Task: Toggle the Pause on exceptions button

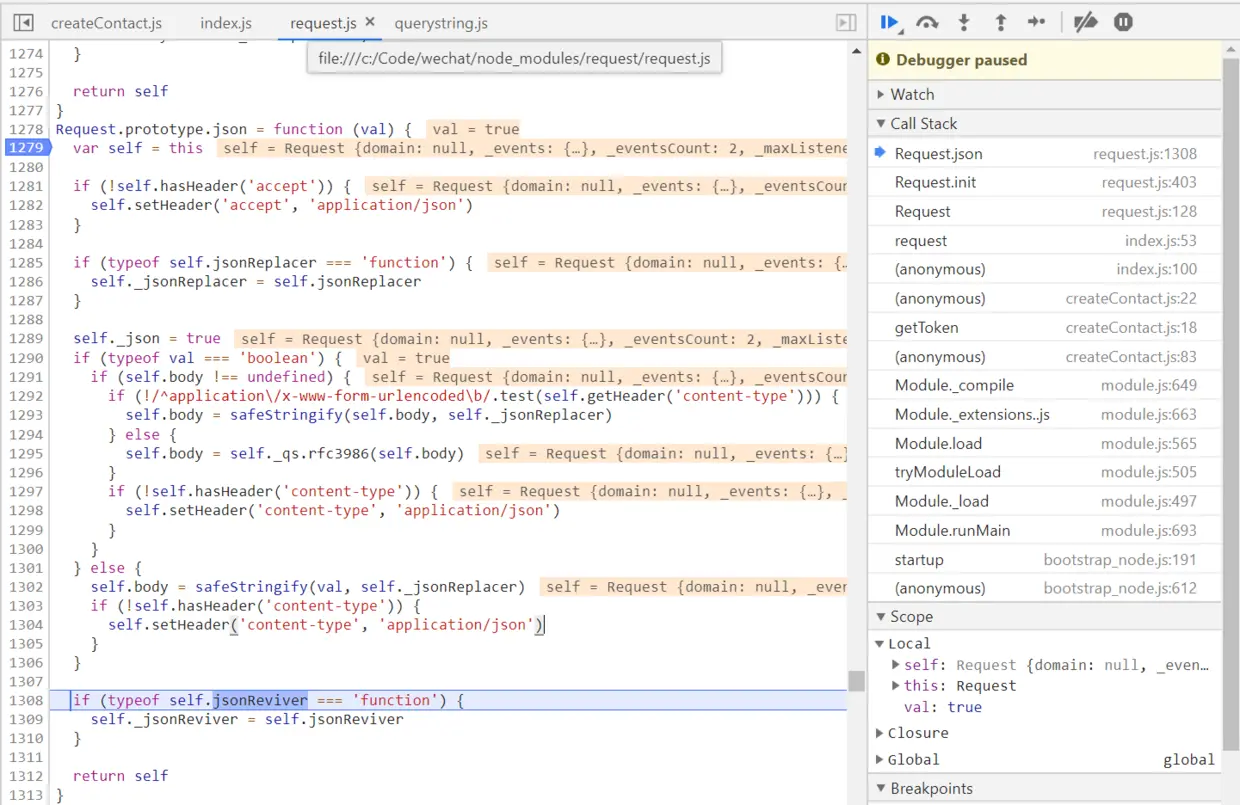Action: tap(1123, 22)
